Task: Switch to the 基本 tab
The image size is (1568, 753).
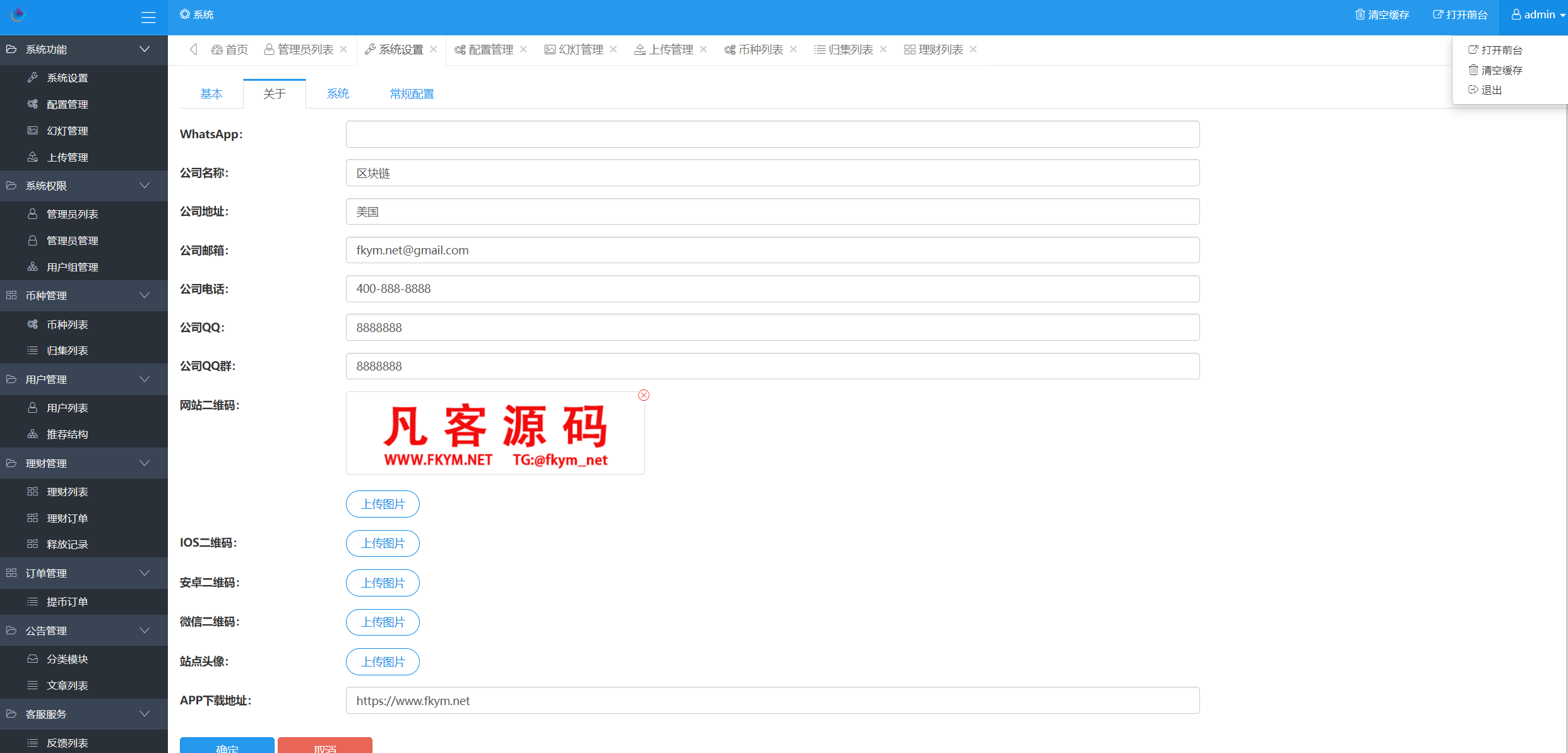Action: [211, 93]
